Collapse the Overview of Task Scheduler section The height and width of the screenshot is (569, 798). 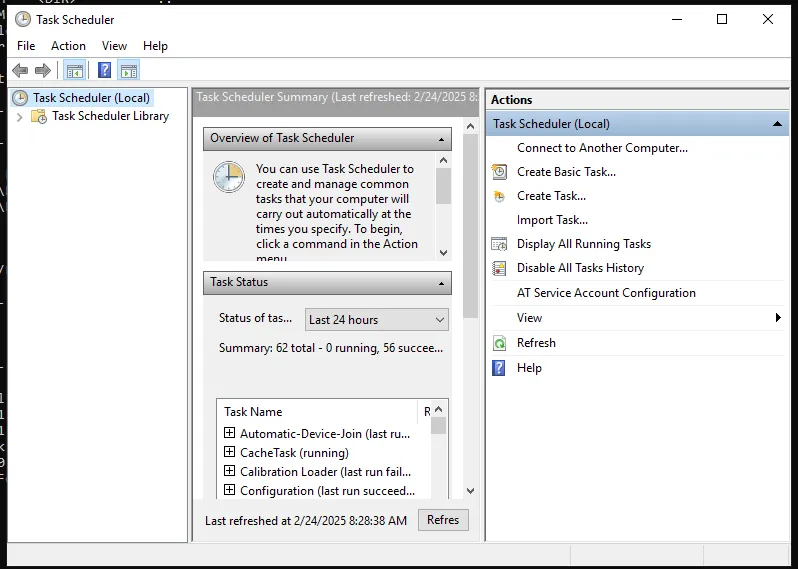click(441, 139)
